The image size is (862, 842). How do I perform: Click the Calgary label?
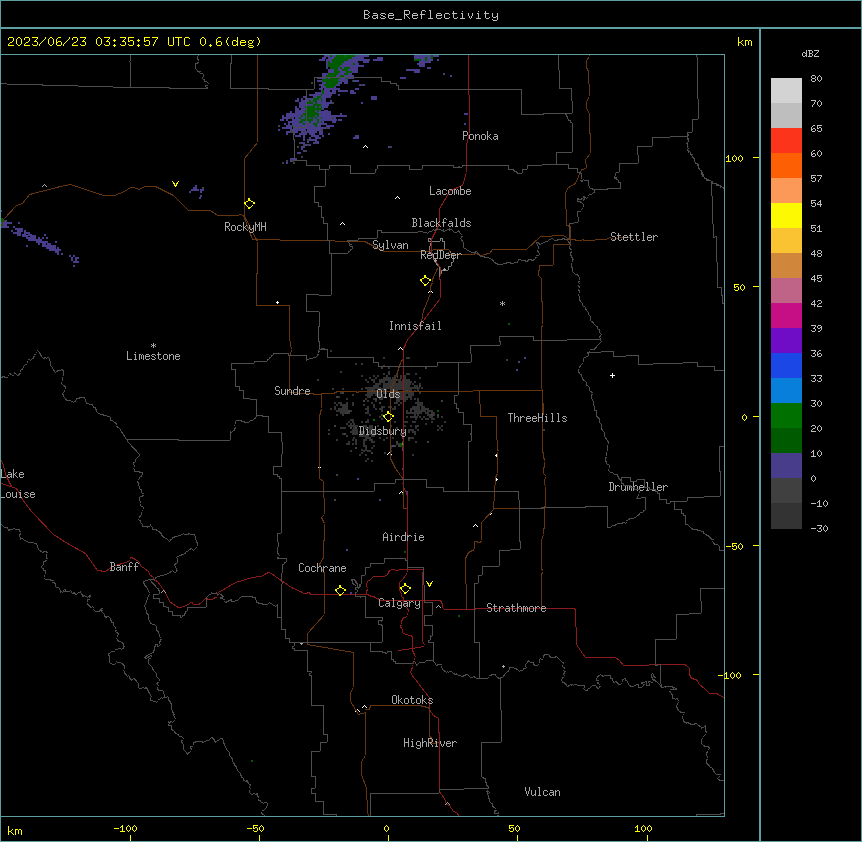coord(399,603)
